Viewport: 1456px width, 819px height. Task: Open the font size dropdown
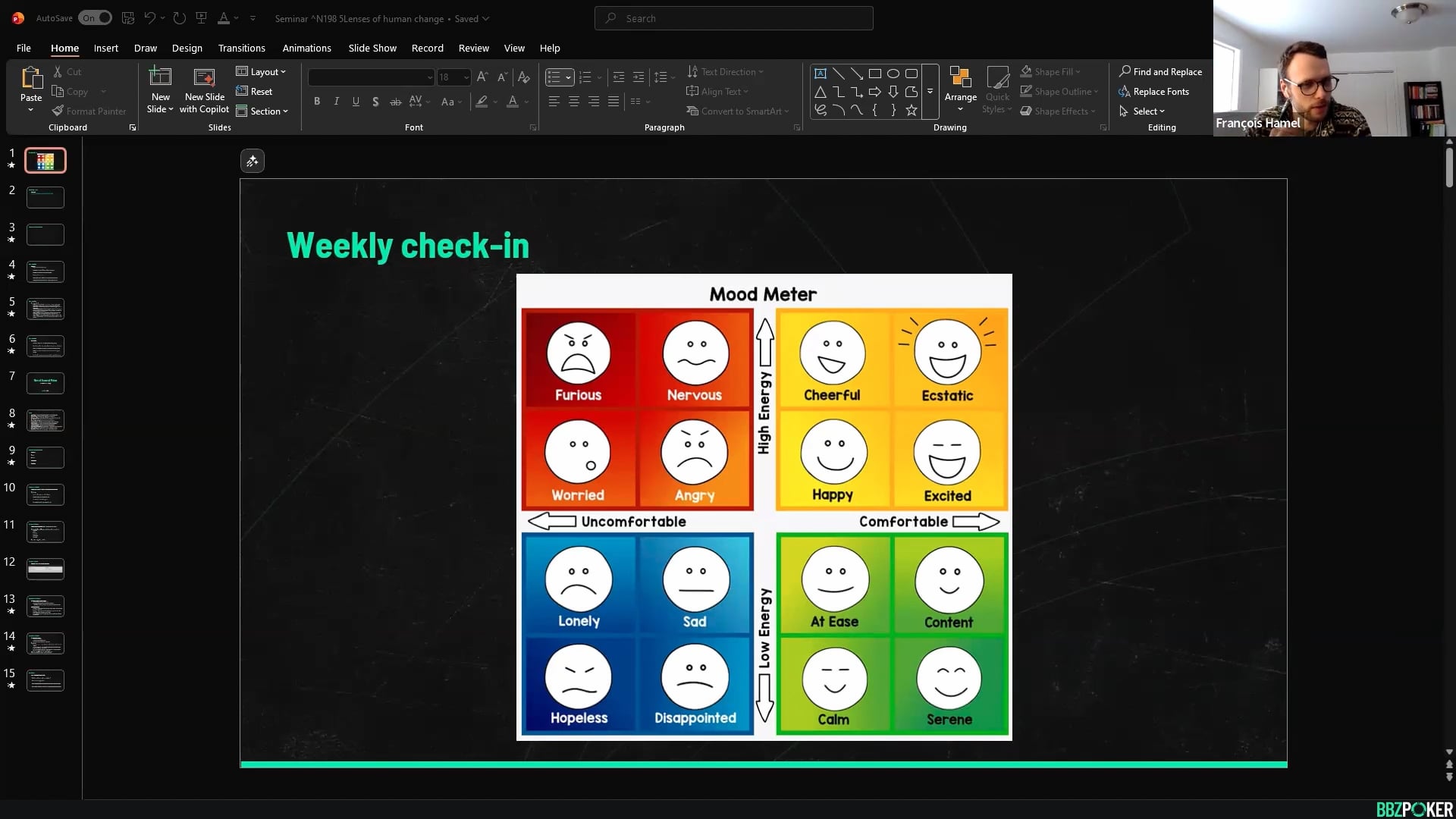point(464,77)
